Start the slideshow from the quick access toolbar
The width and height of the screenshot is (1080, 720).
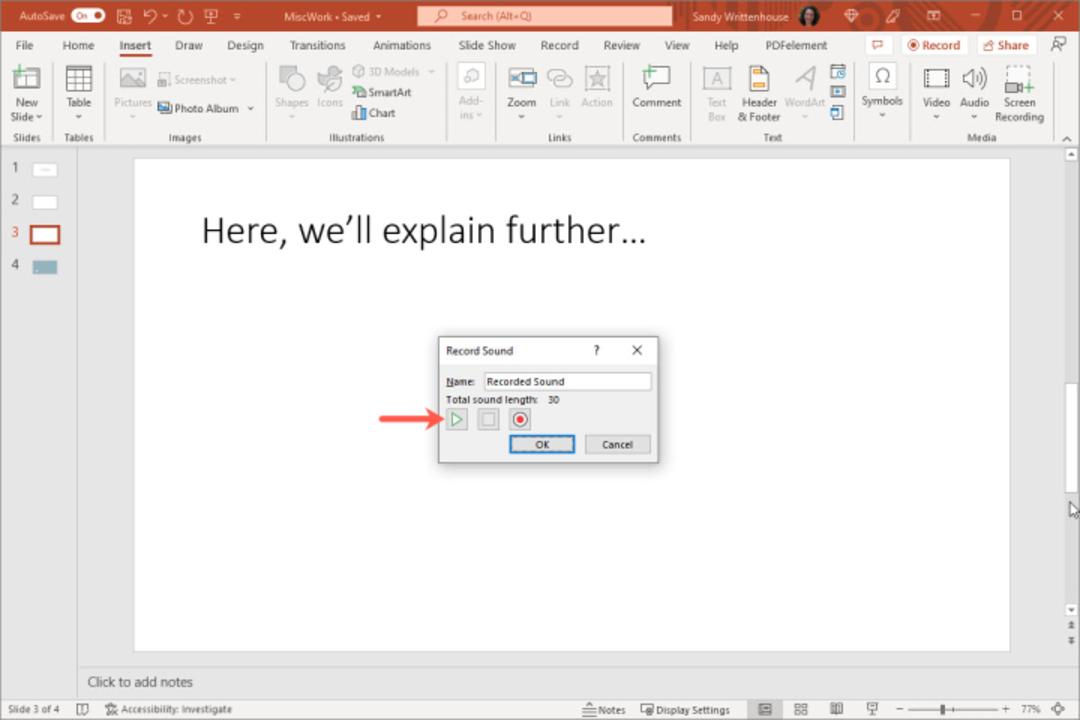coord(211,16)
